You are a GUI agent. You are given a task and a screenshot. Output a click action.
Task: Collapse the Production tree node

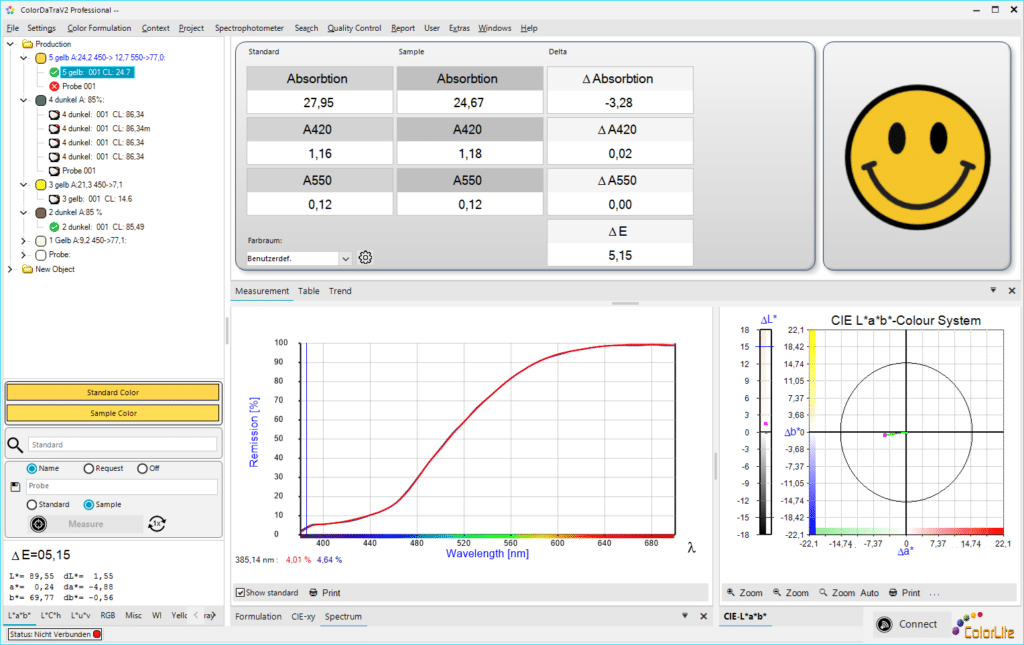[x=10, y=44]
